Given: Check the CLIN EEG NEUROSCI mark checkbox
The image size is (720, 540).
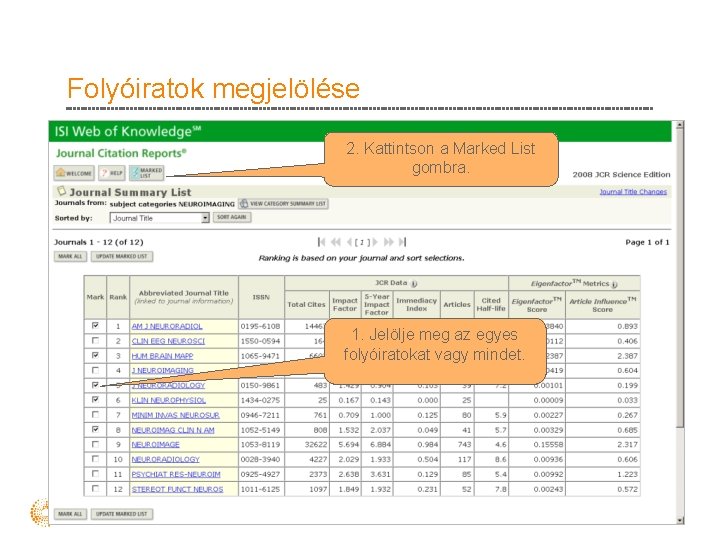Looking at the screenshot, I should point(96,340).
